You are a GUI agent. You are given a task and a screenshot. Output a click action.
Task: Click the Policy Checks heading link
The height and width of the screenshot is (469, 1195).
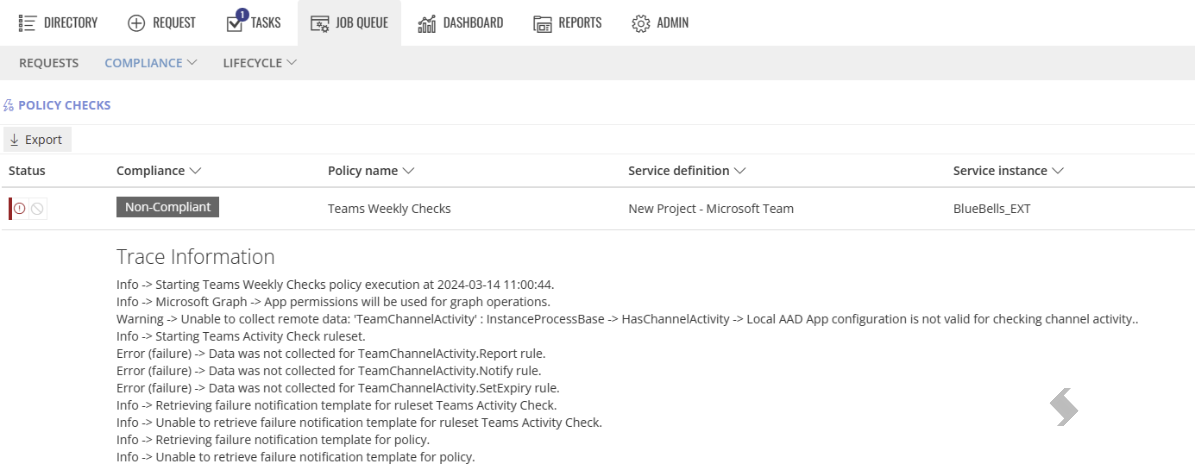point(65,105)
